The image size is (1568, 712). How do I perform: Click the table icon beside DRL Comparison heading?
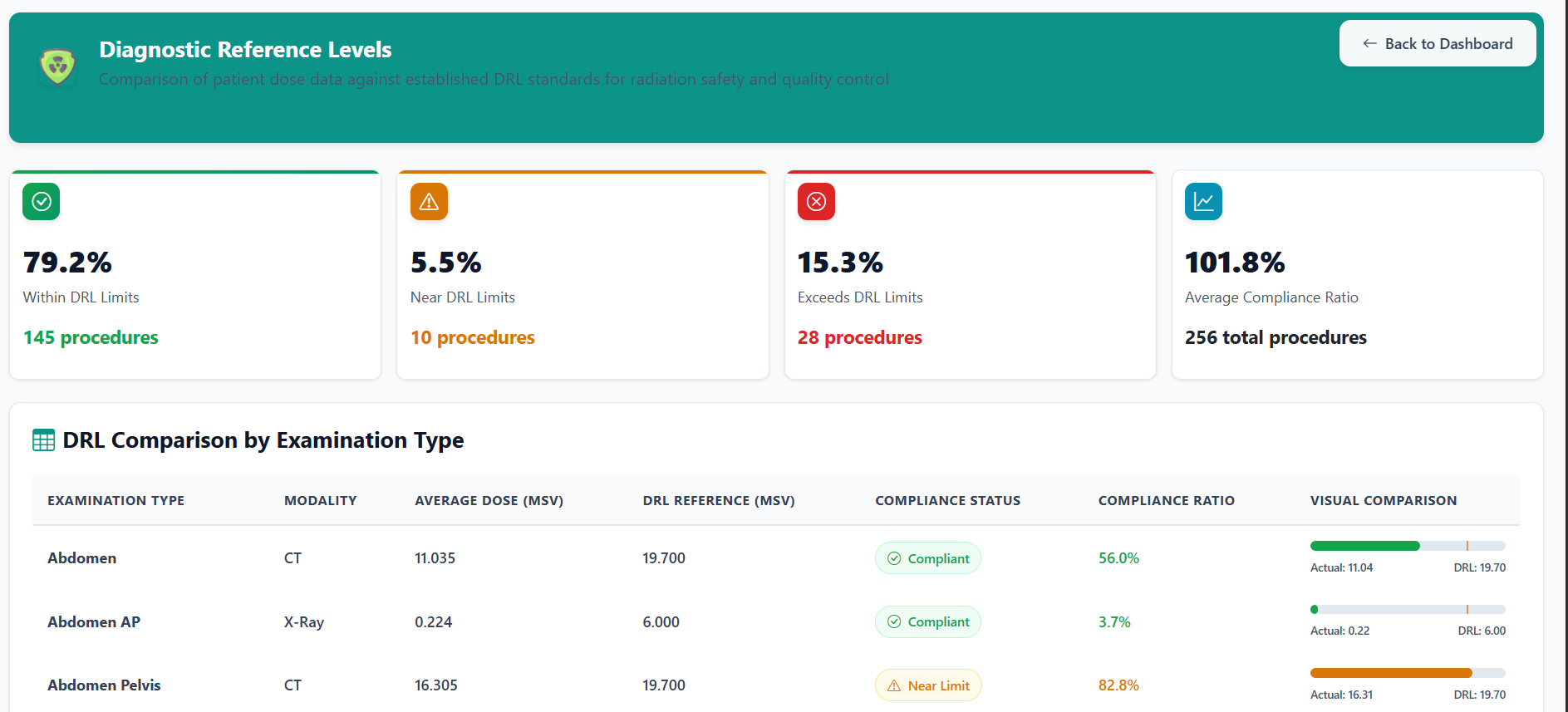43,440
